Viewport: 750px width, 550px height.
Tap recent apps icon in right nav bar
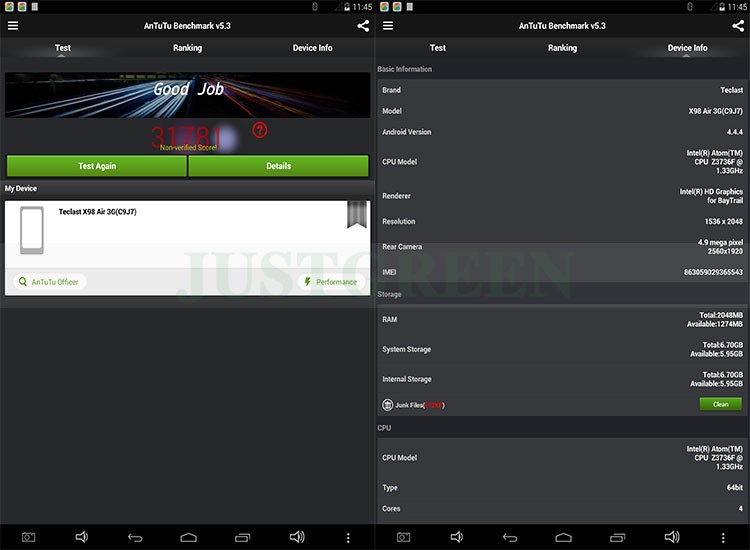pyautogui.click(x=618, y=538)
